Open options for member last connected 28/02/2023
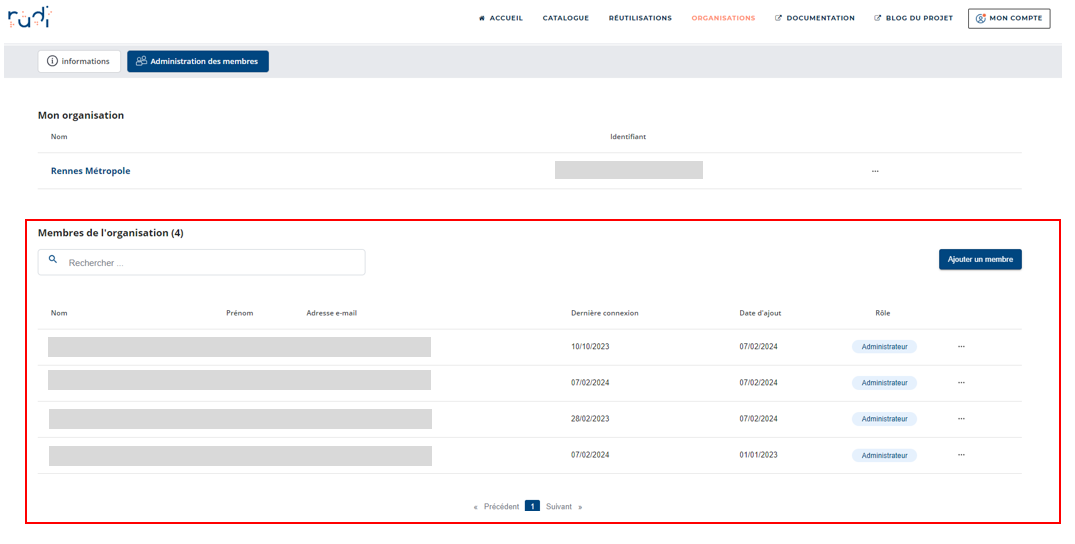1075x544 pixels. click(x=961, y=418)
